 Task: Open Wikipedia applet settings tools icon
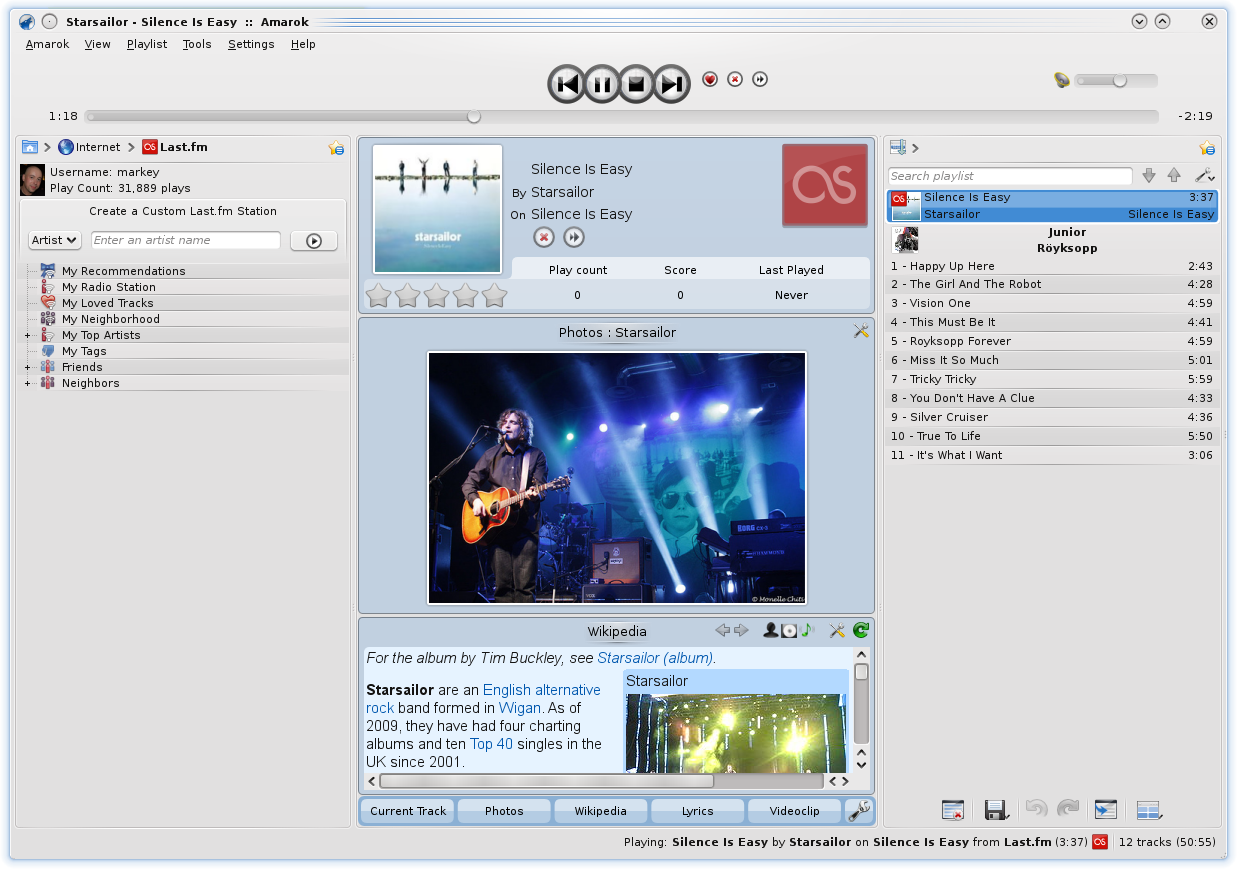(838, 630)
